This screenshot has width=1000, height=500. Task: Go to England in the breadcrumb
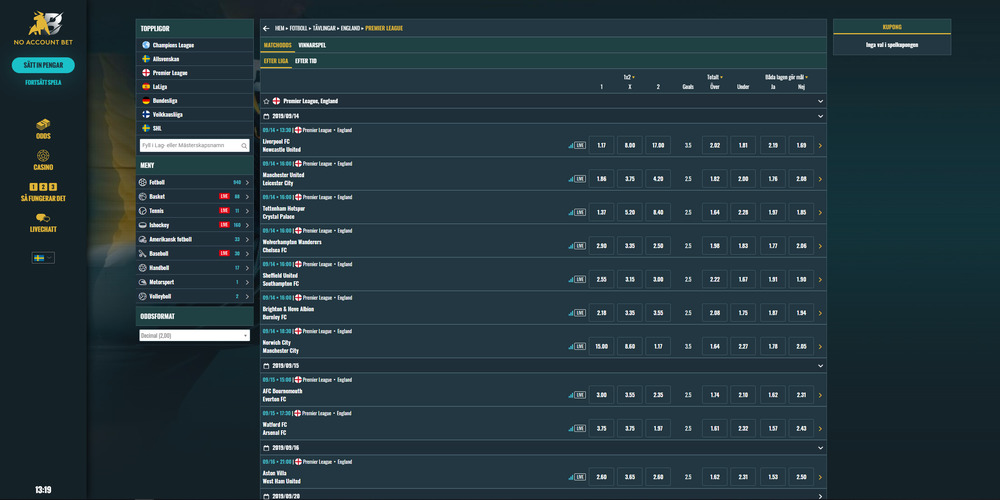[x=350, y=28]
